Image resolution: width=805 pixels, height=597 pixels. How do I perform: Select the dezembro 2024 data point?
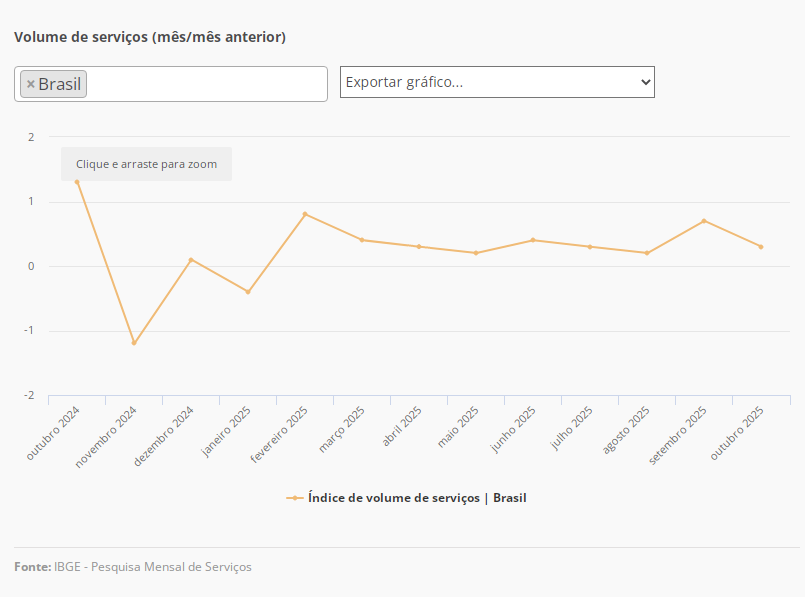[x=191, y=260]
